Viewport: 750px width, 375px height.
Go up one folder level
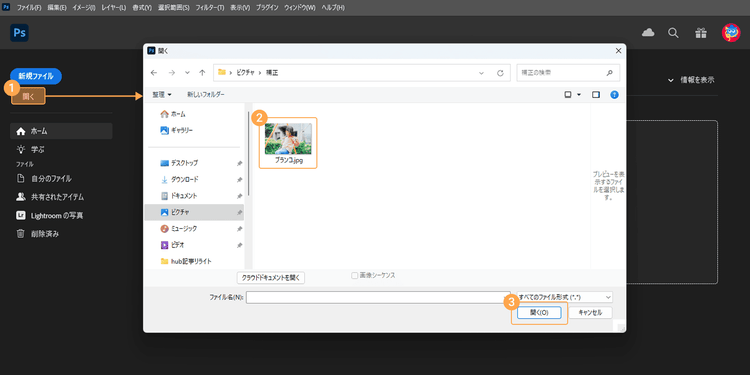coord(202,73)
